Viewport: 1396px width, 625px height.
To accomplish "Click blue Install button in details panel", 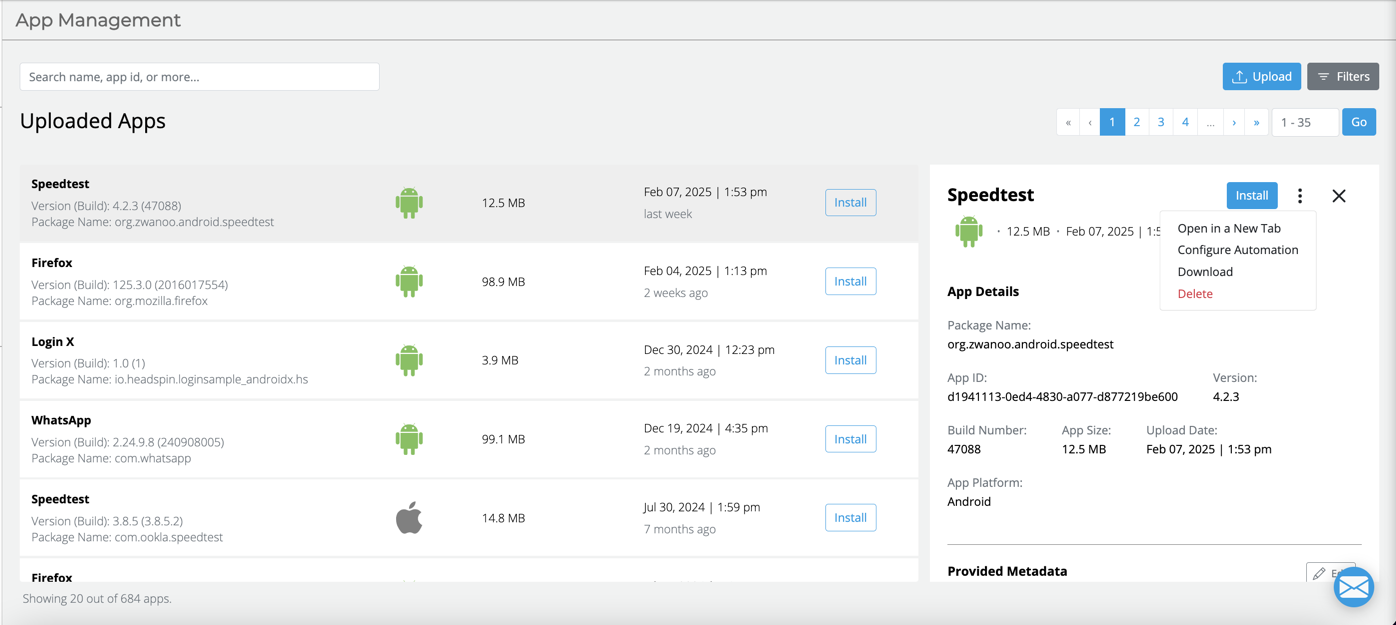I will pyautogui.click(x=1252, y=195).
